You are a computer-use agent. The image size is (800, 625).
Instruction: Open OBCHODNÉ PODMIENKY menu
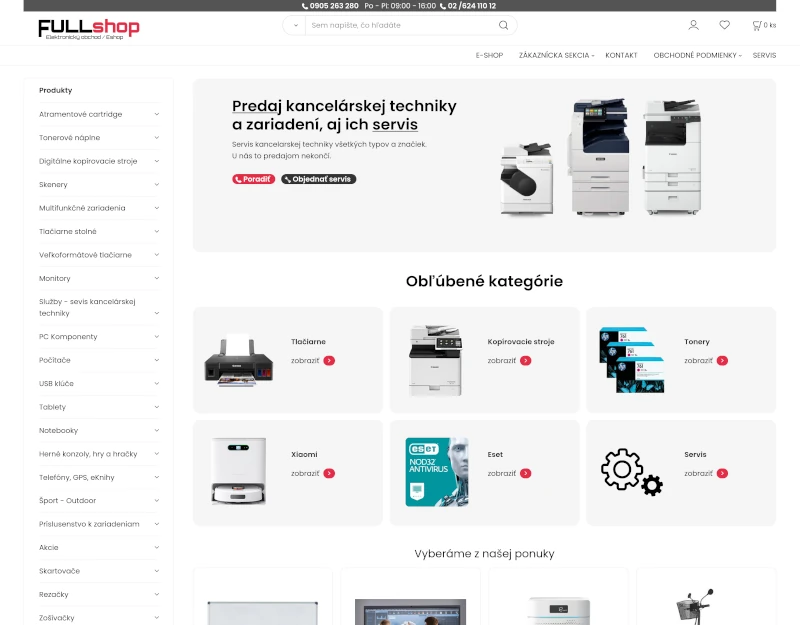[x=697, y=55]
